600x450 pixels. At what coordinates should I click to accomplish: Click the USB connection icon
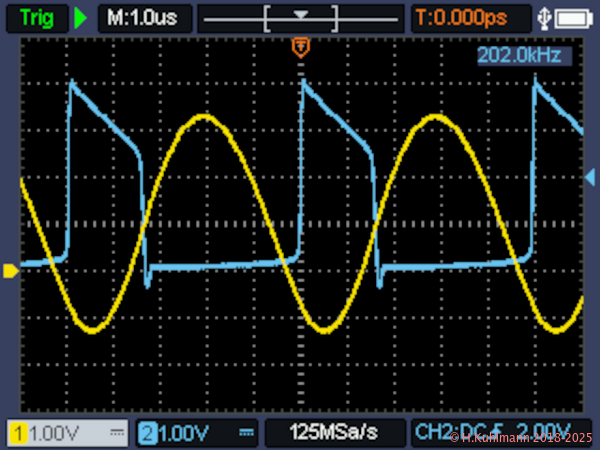click(x=544, y=18)
